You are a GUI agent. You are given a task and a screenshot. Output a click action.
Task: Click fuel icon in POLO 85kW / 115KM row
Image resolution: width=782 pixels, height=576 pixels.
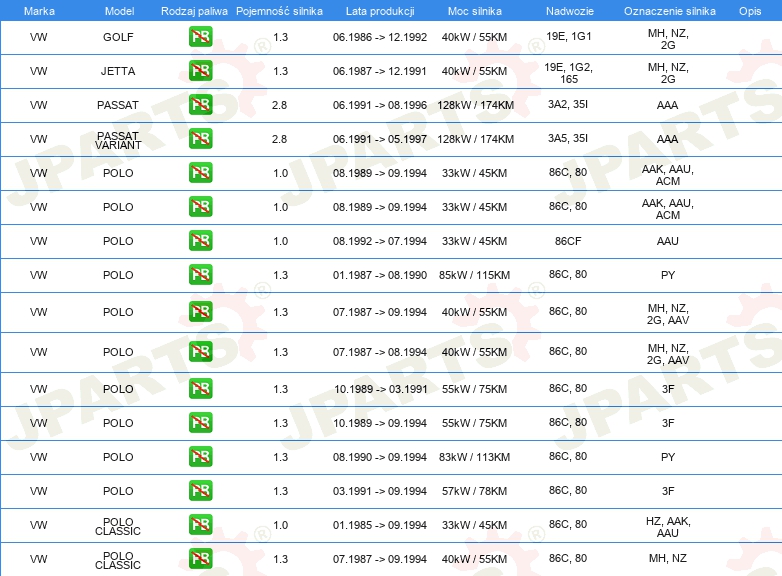point(200,275)
